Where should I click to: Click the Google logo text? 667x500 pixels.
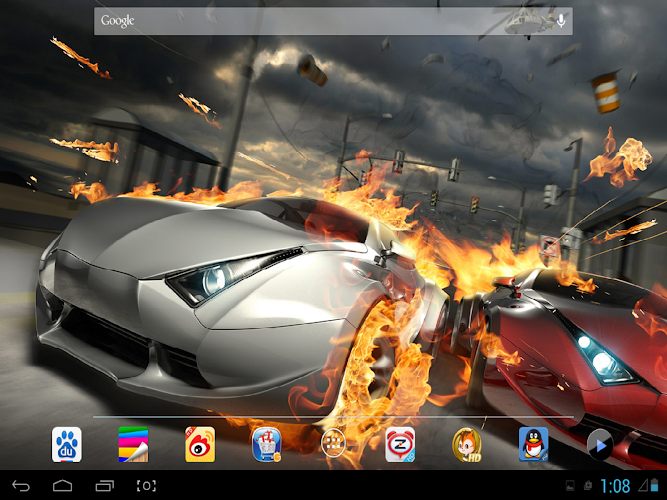(x=117, y=21)
